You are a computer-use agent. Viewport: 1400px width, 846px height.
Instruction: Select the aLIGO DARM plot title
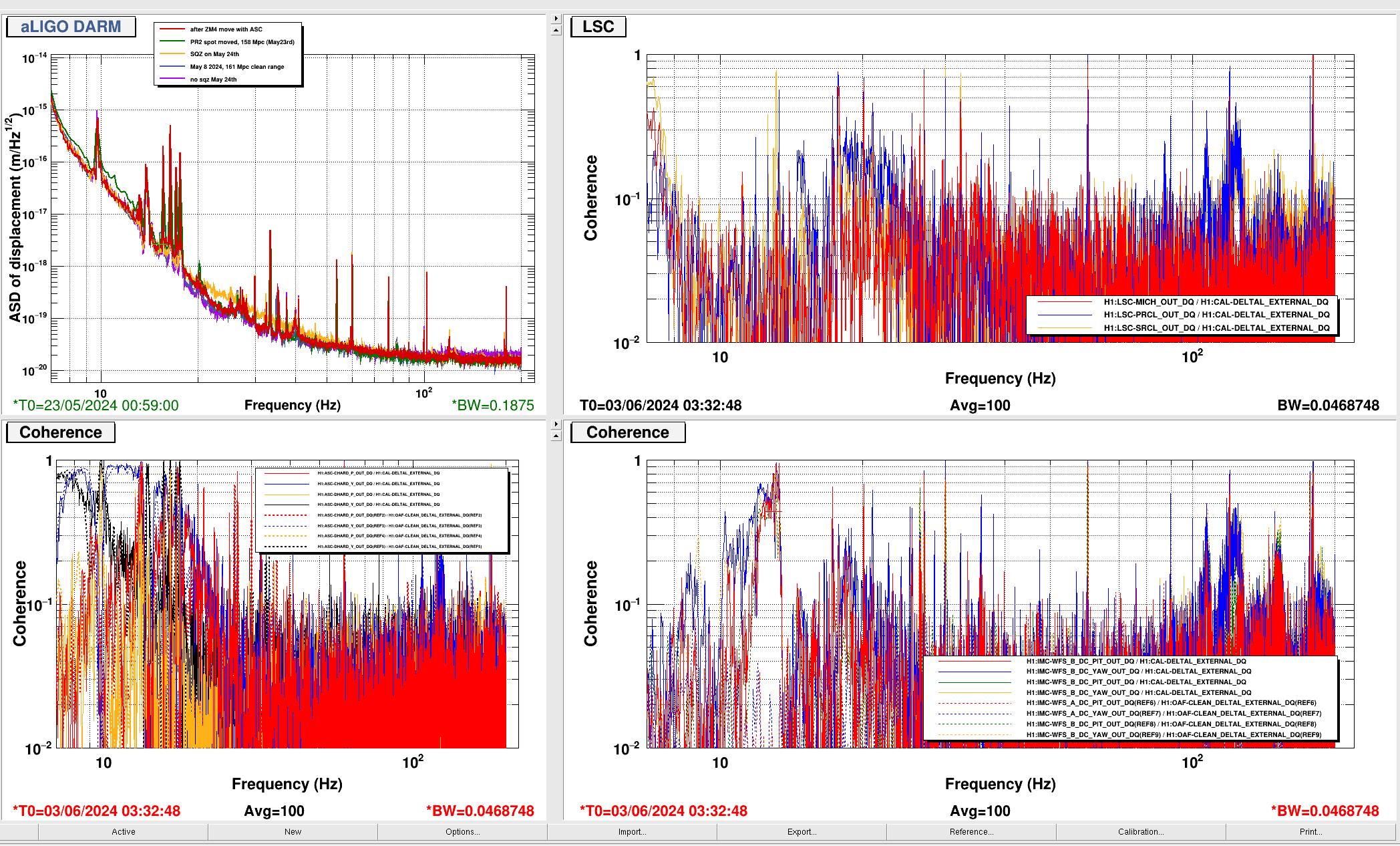click(x=71, y=27)
